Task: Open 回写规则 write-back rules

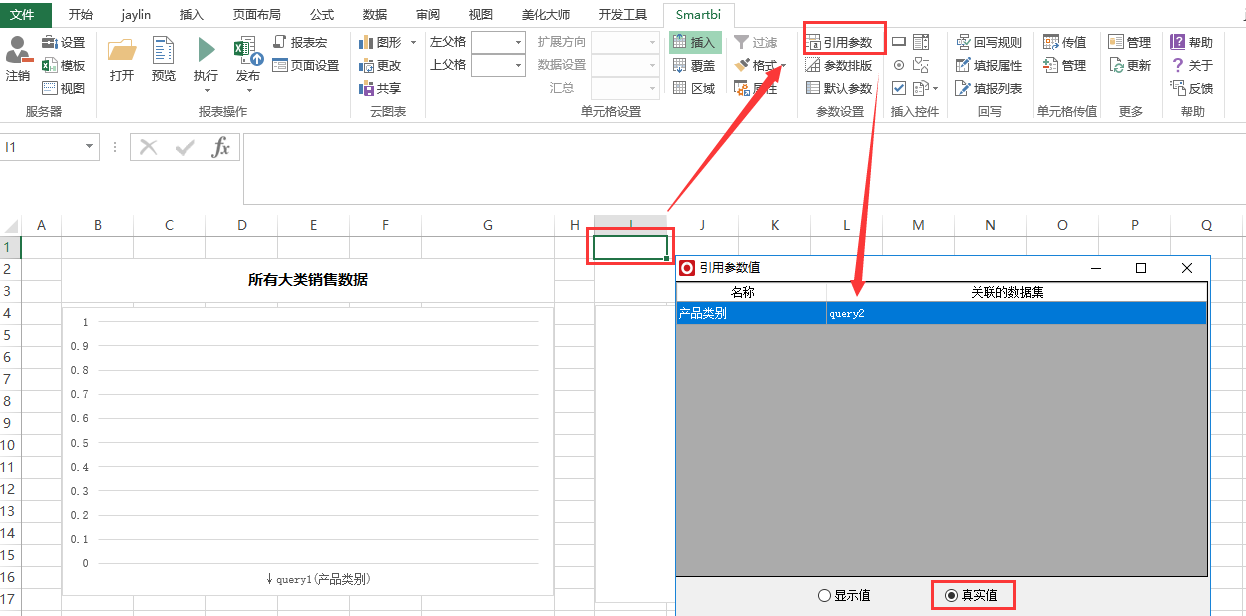Action: tap(989, 43)
